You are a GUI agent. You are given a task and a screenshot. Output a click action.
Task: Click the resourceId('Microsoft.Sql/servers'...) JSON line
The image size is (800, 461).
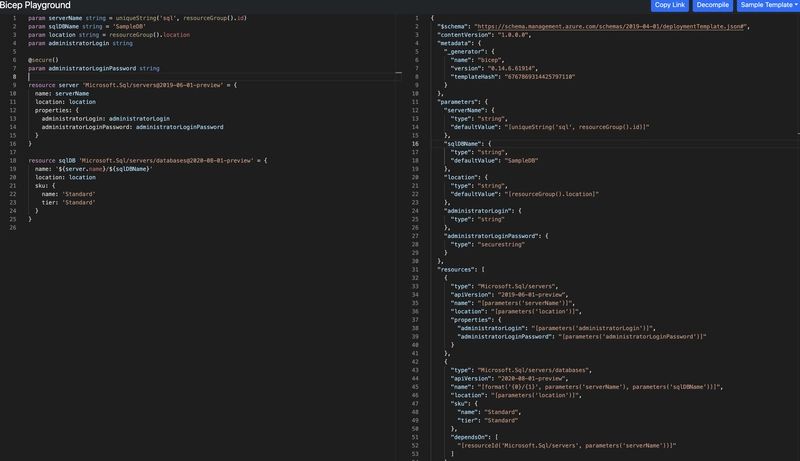[567, 446]
